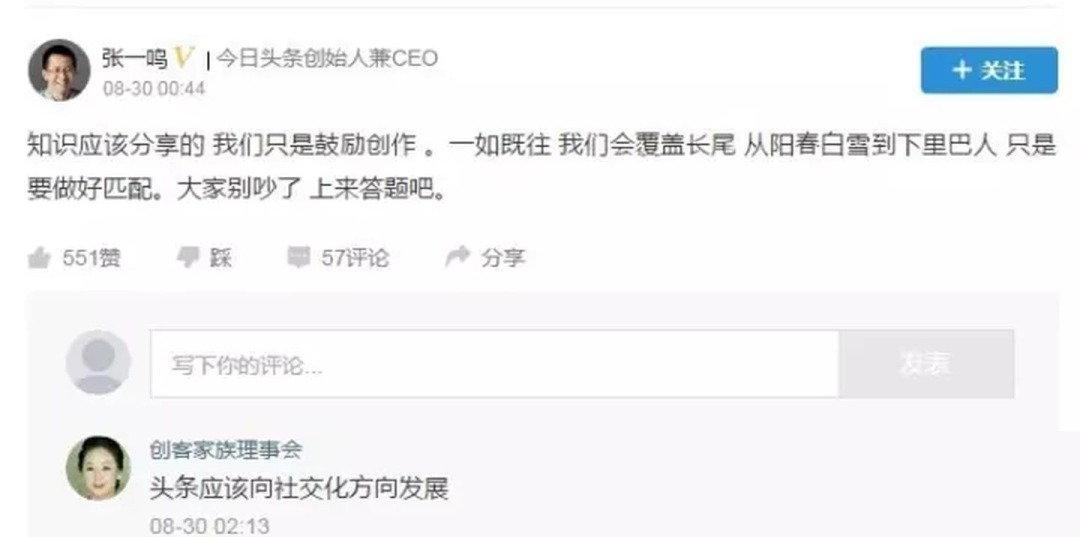
Task: Click the gold V verification badge
Action: [x=183, y=58]
